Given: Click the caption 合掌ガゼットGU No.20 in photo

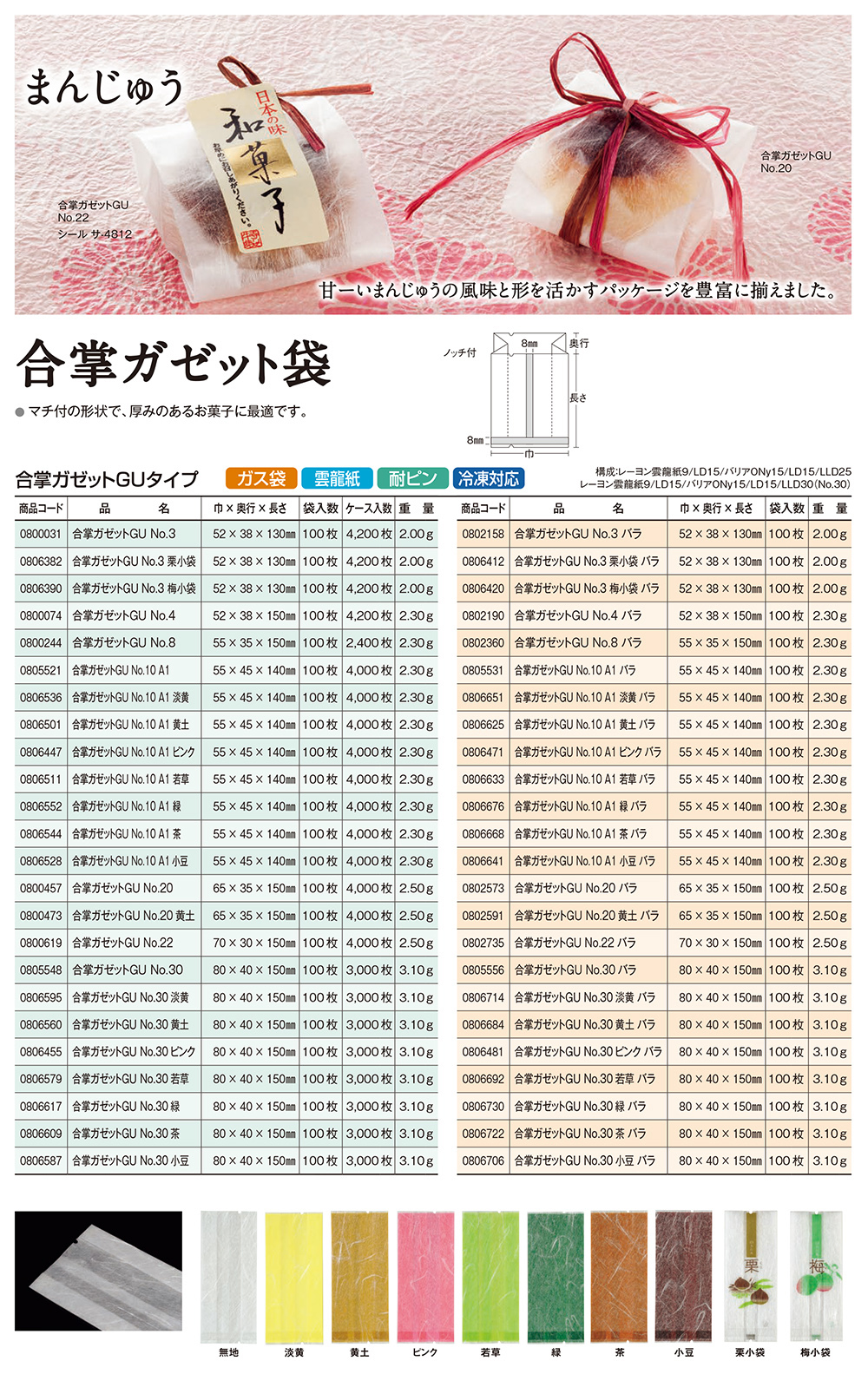Looking at the screenshot, I should coord(796,161).
